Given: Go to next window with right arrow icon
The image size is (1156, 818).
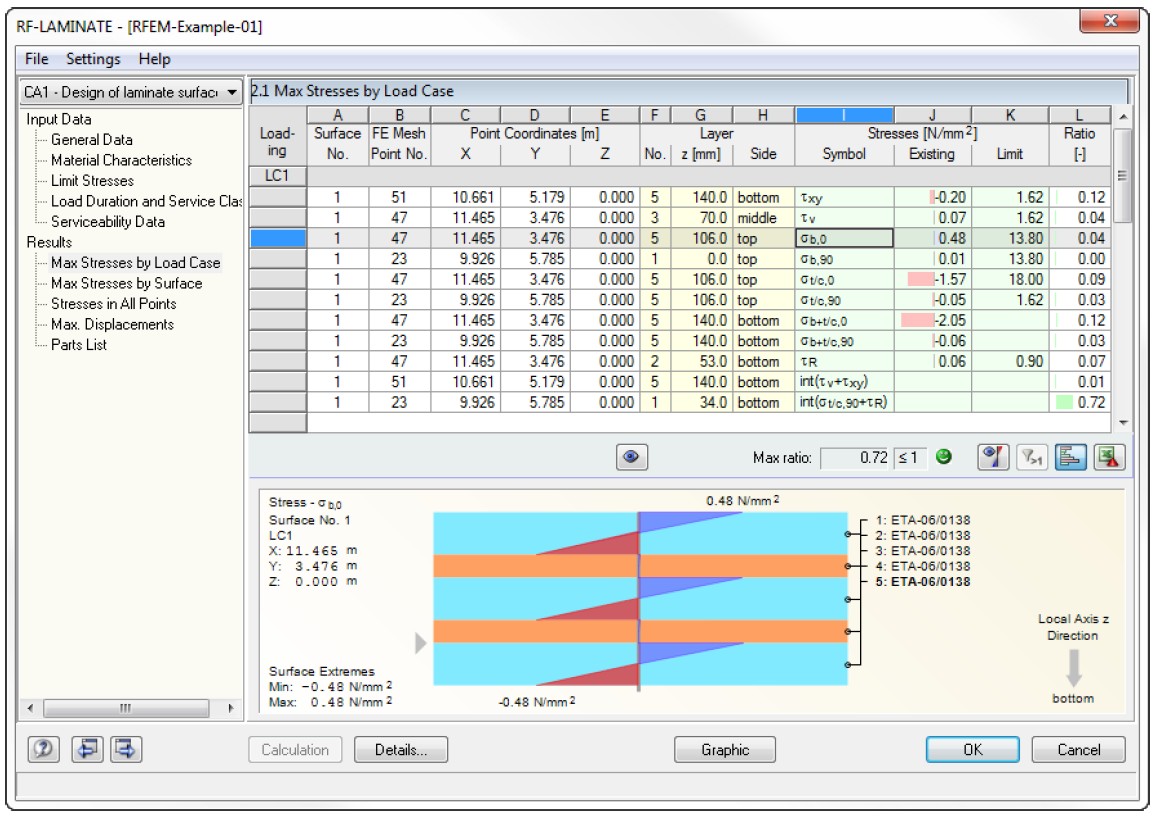Looking at the screenshot, I should click(124, 749).
